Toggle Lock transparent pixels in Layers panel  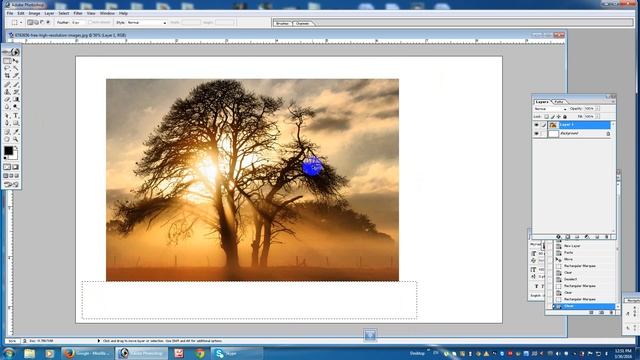pyautogui.click(x=547, y=117)
